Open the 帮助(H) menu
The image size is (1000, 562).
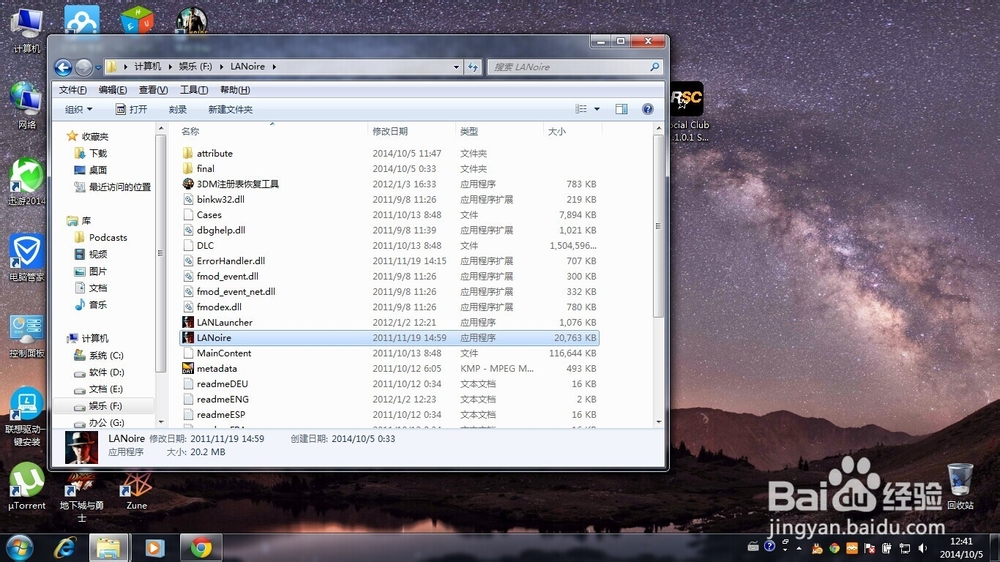[x=235, y=90]
